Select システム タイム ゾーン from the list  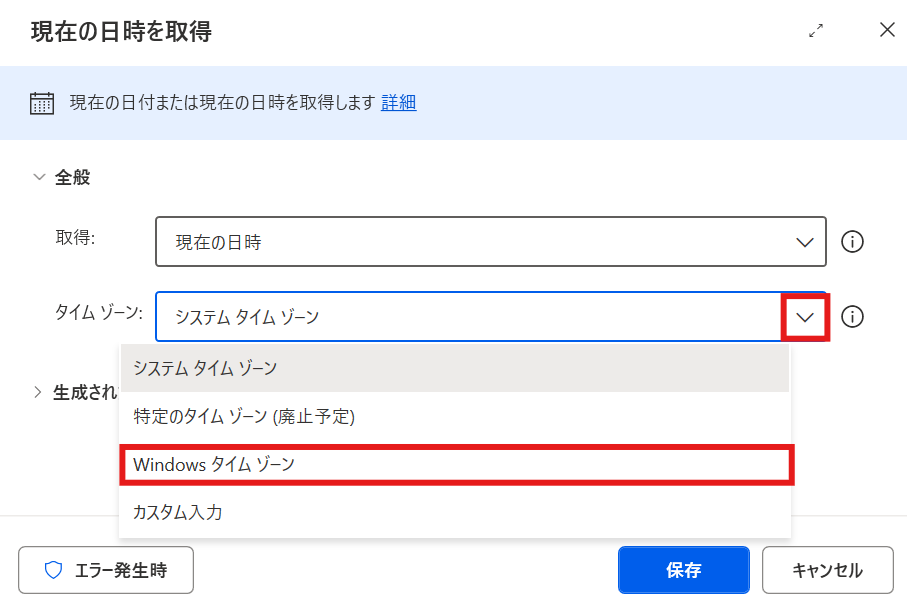tap(454, 368)
